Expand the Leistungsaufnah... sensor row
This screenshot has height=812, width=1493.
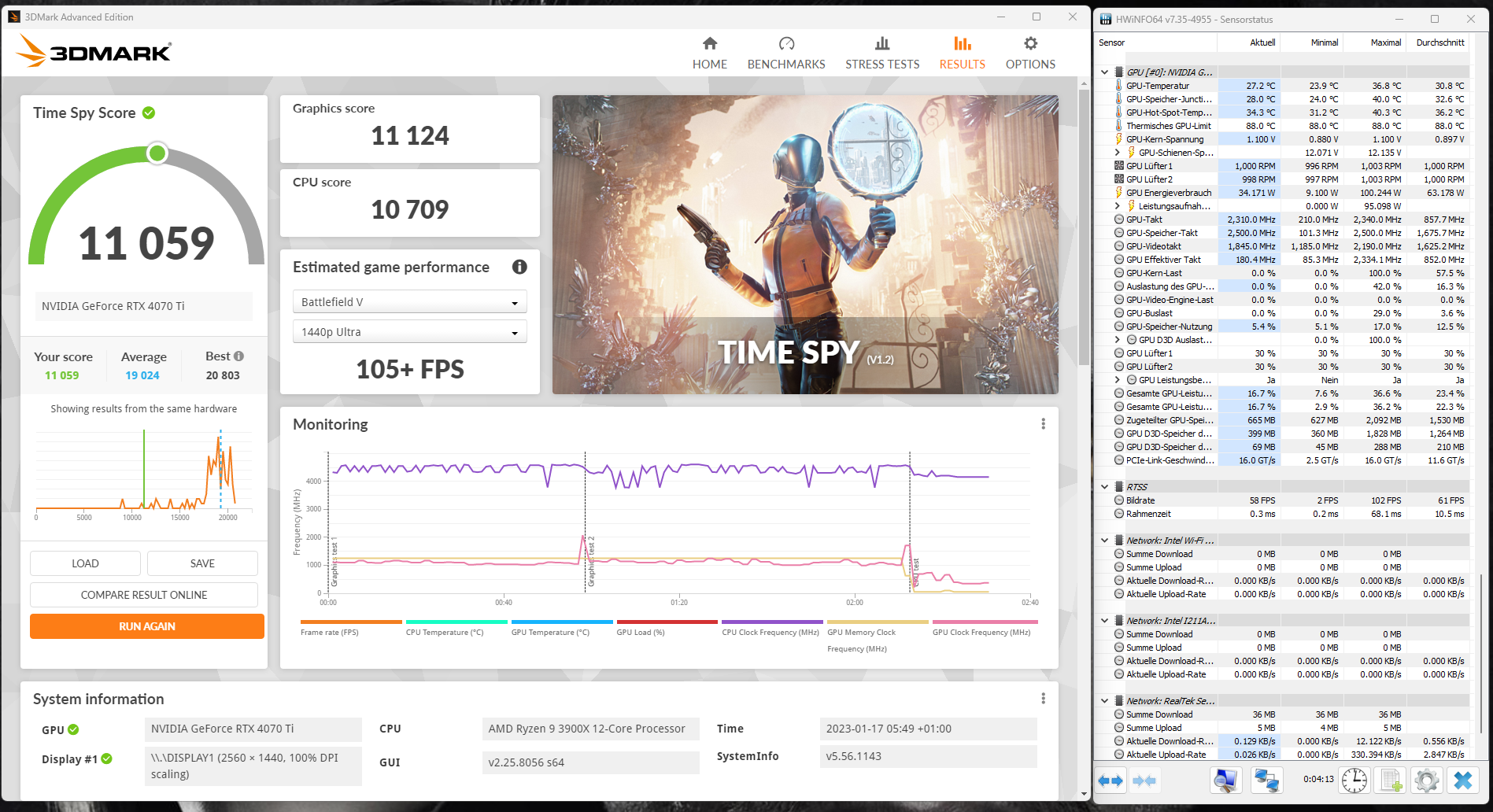click(x=1117, y=206)
